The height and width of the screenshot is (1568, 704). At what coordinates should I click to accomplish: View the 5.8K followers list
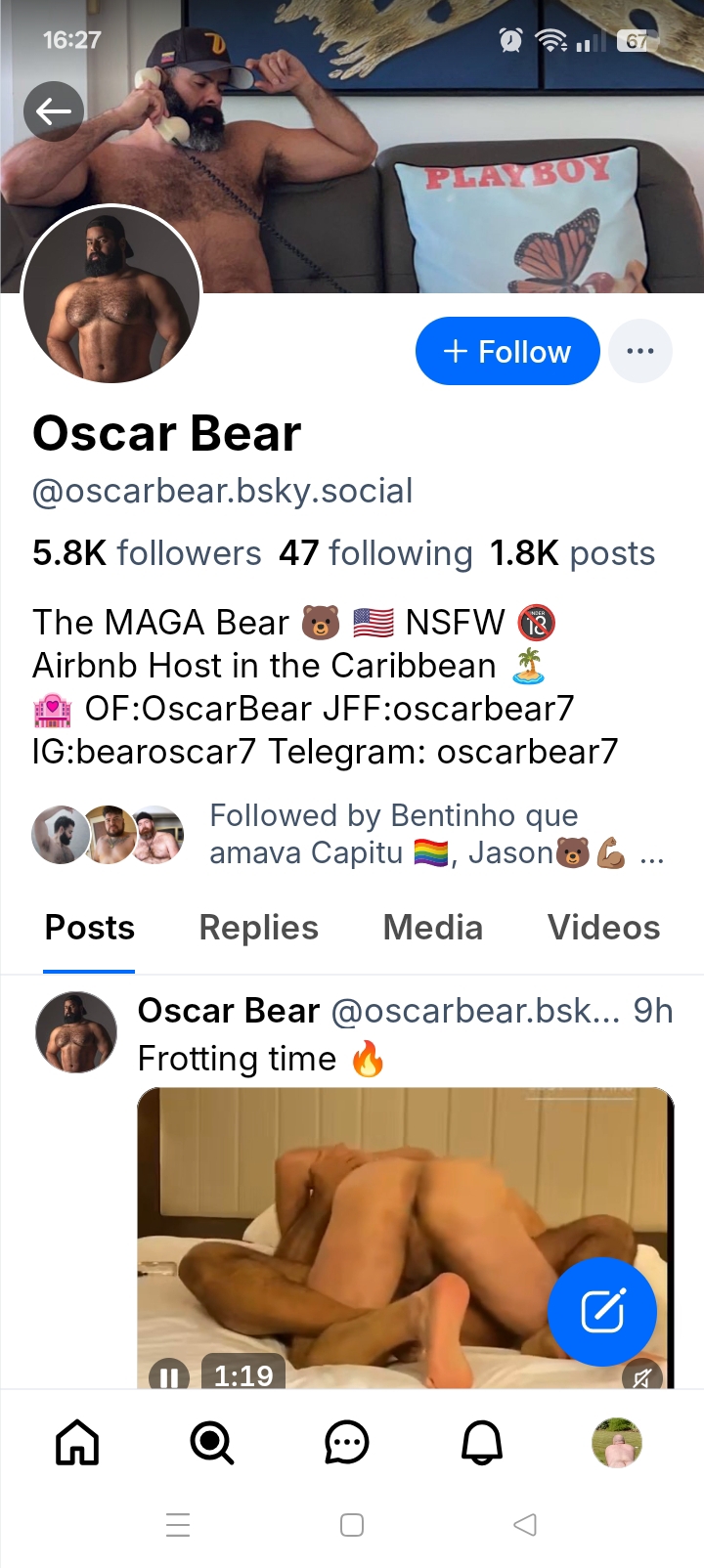tap(147, 553)
